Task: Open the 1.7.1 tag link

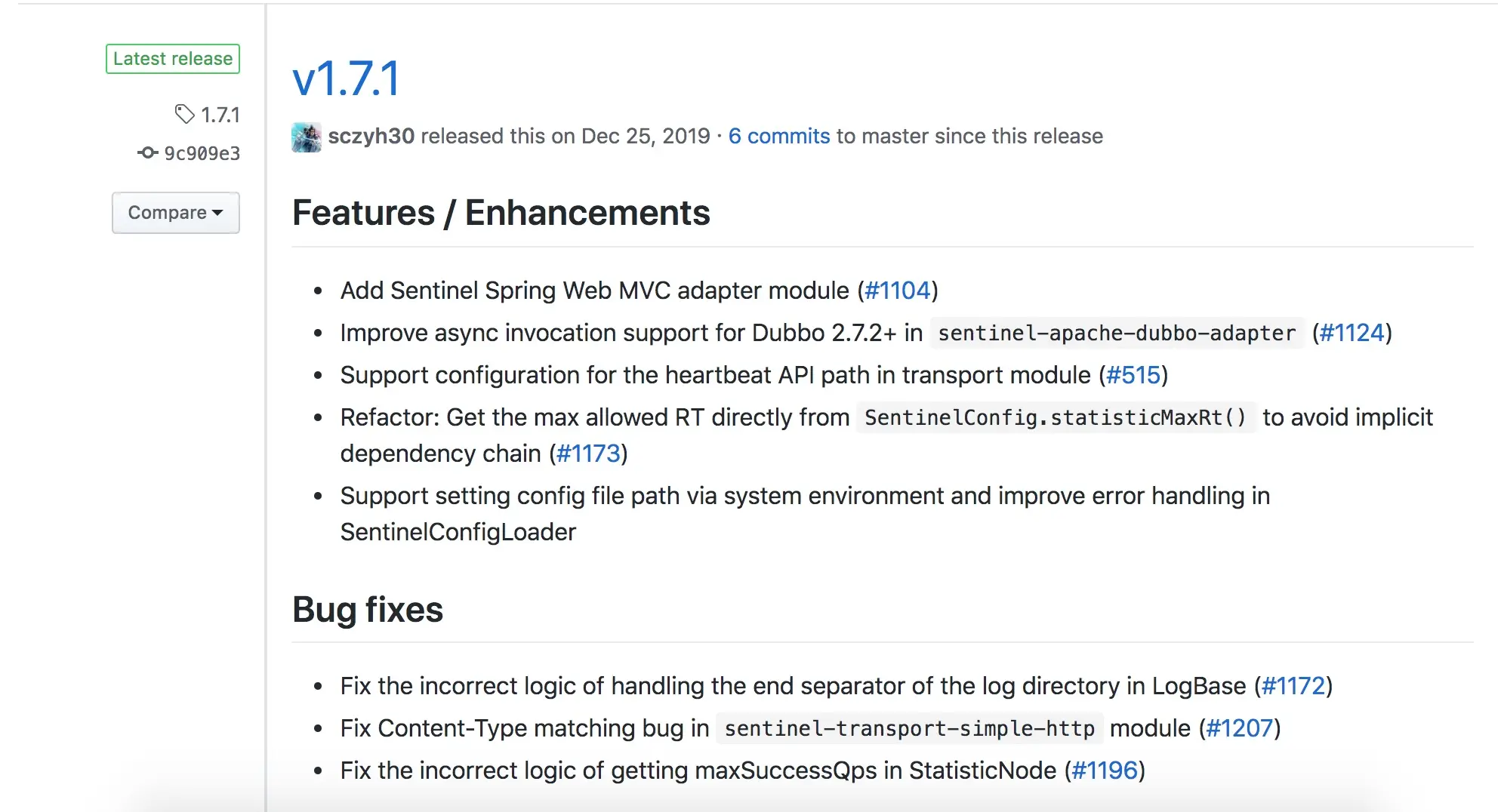Action: coord(220,115)
